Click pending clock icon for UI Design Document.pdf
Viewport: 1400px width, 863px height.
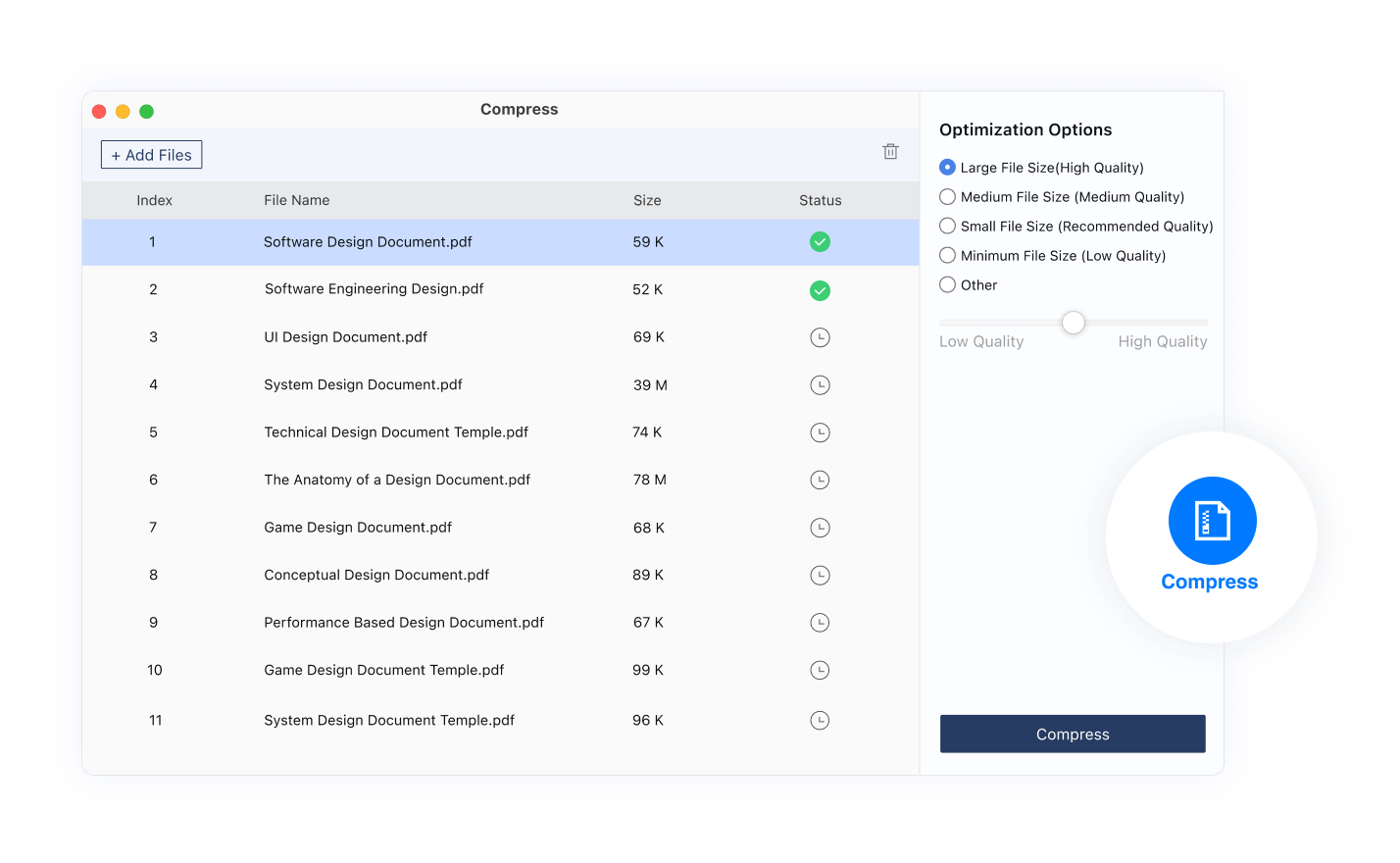820,337
